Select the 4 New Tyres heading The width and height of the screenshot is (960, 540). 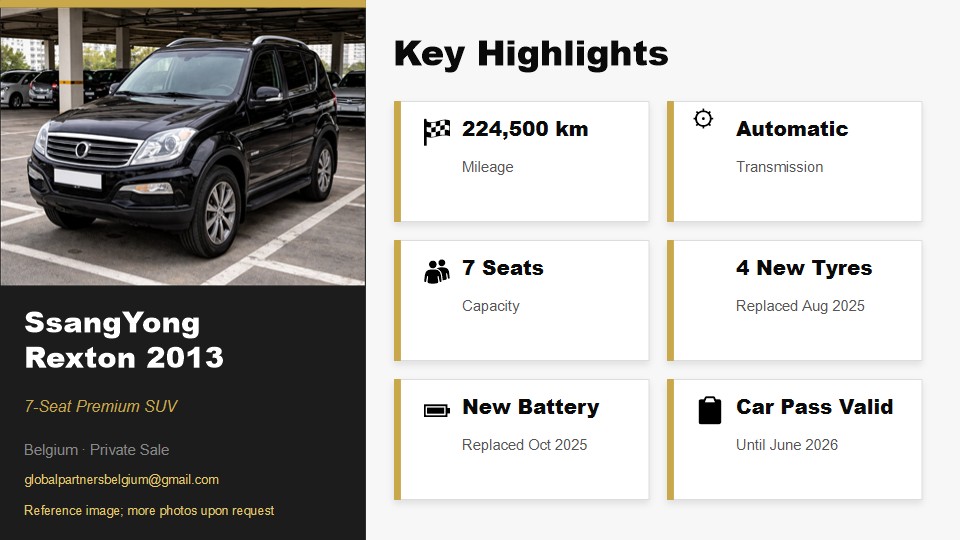coord(804,268)
